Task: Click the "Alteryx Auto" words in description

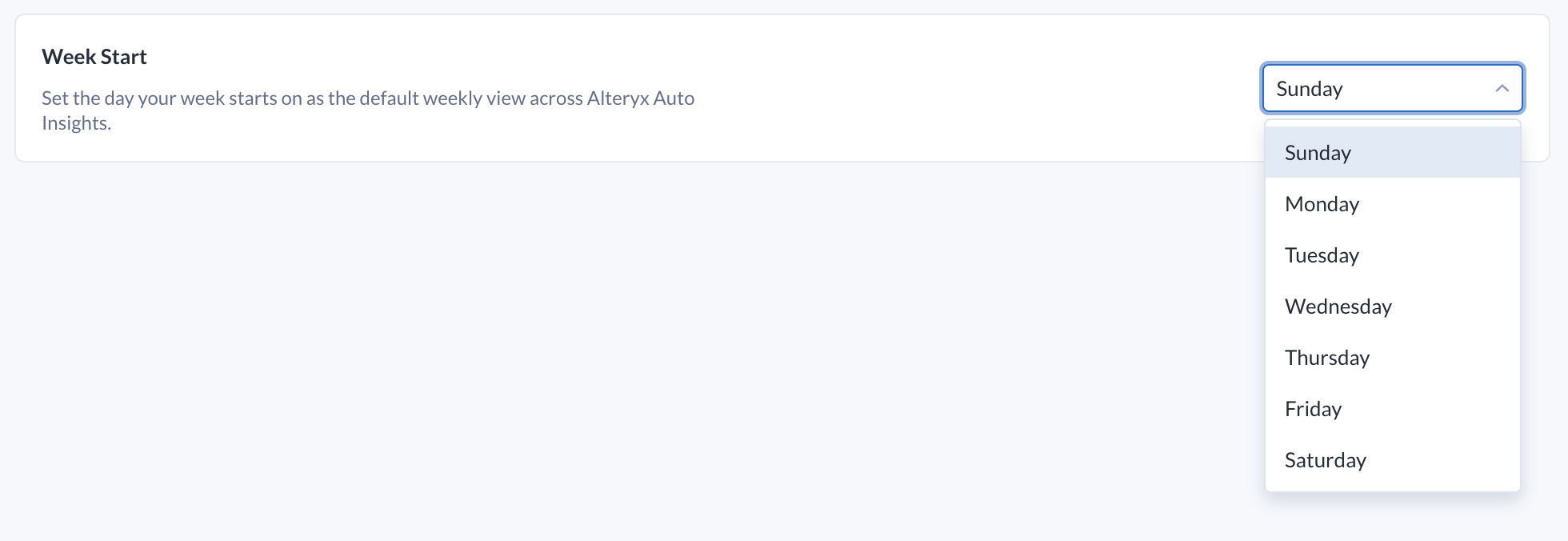Action: (x=640, y=98)
